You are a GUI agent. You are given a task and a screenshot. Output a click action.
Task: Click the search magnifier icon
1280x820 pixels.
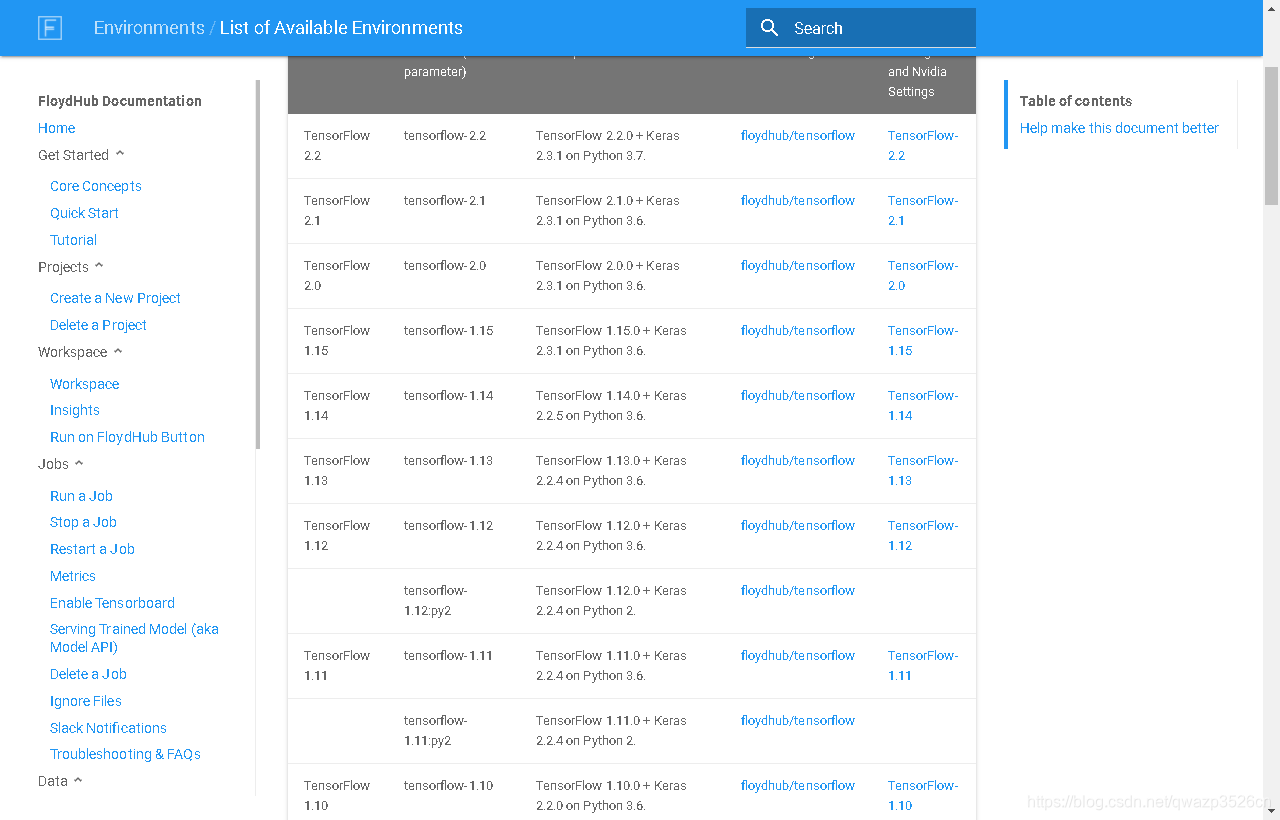point(769,28)
